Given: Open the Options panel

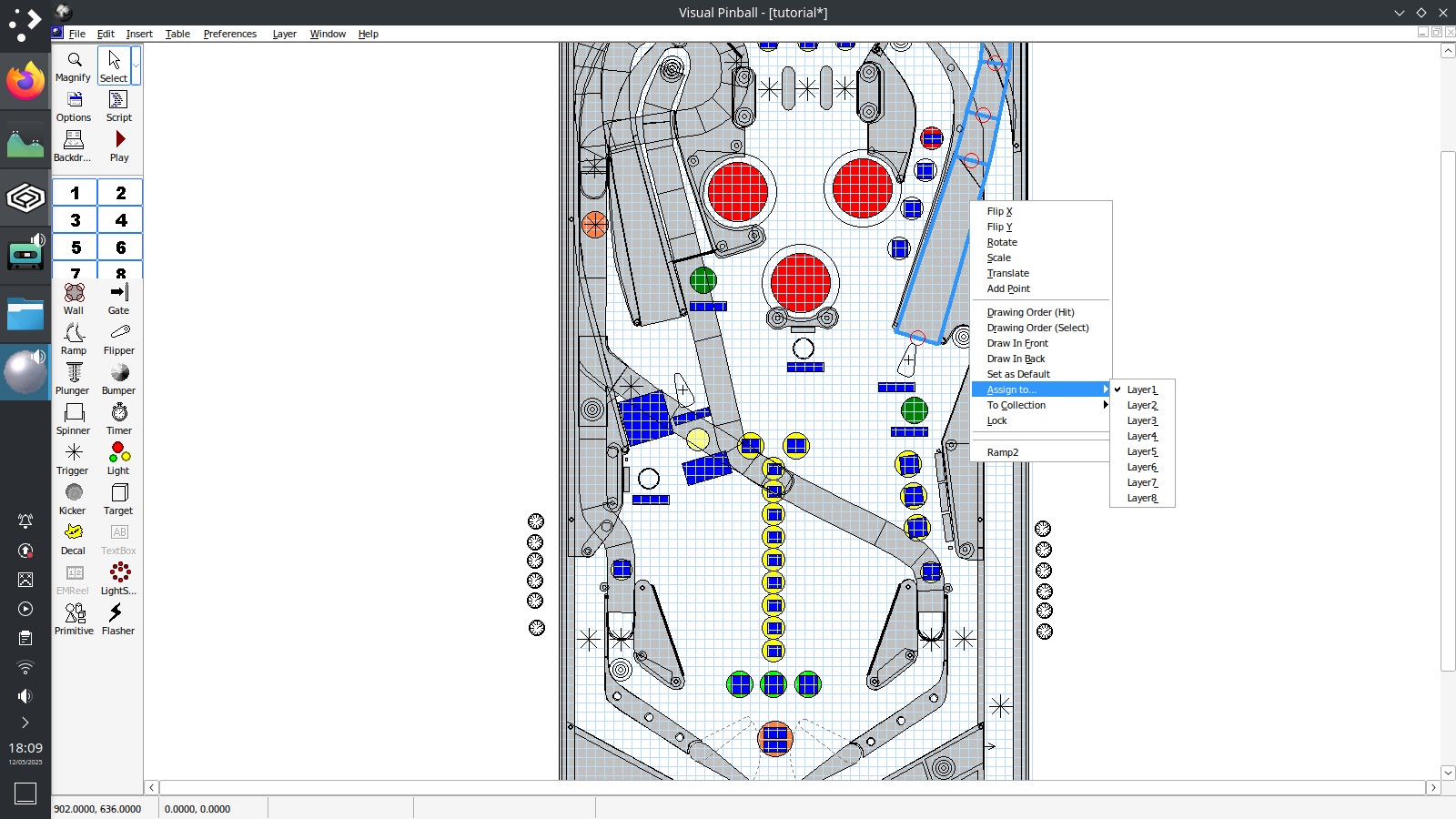Looking at the screenshot, I should [74, 106].
